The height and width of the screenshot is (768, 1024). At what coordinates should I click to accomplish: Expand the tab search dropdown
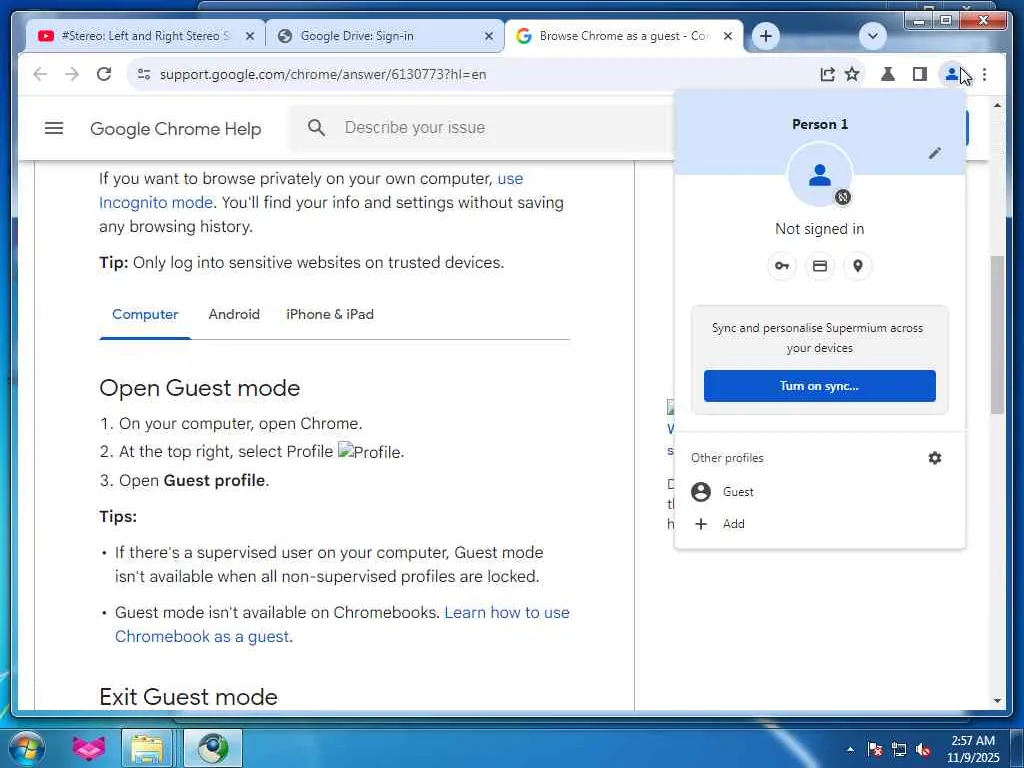[x=872, y=36]
